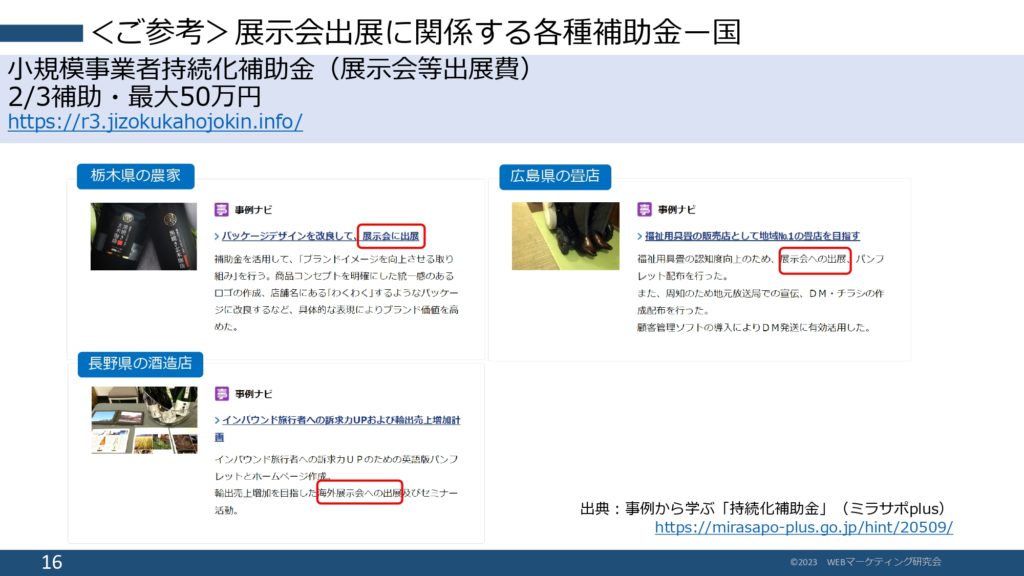
Task: Click the 事例ナビ icon in the Hiroshima card
Action: tap(644, 210)
